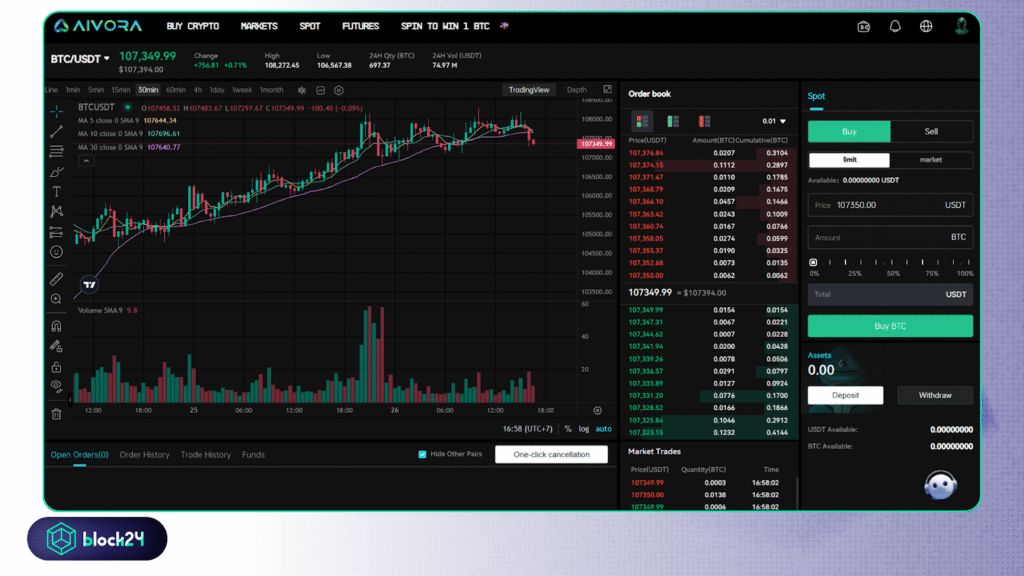
Task: Open the notifications bell
Action: 895,26
